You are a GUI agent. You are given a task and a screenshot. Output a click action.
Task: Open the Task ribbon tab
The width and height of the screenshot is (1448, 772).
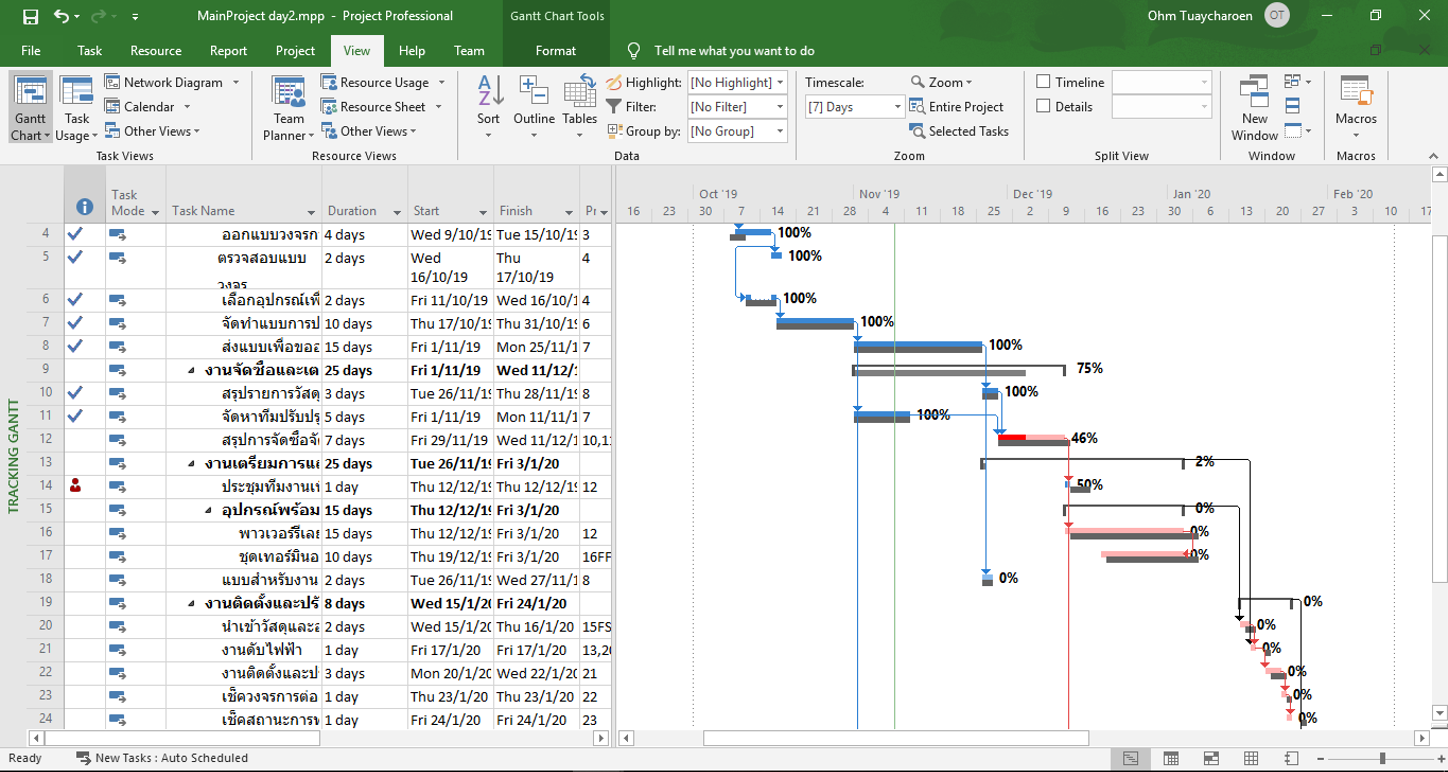(x=89, y=50)
